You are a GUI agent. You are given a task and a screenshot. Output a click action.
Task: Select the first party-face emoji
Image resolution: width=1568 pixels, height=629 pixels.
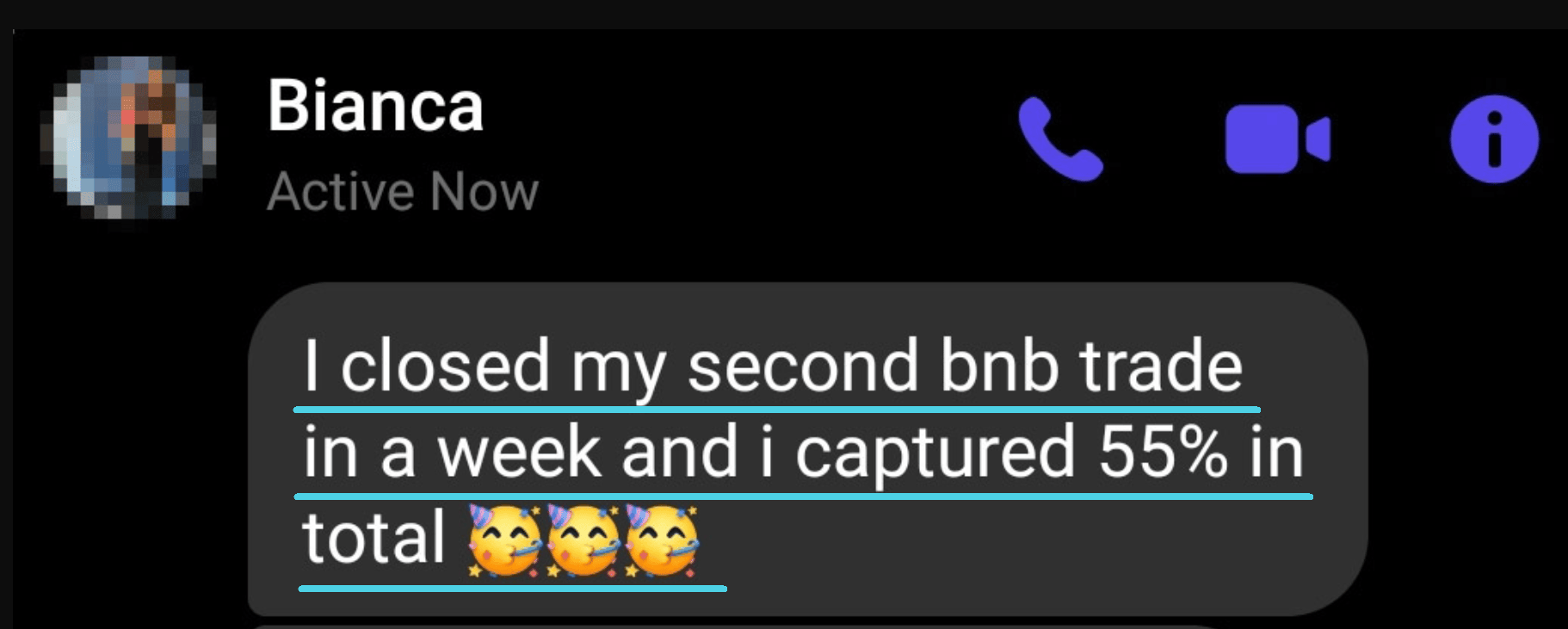[503, 540]
